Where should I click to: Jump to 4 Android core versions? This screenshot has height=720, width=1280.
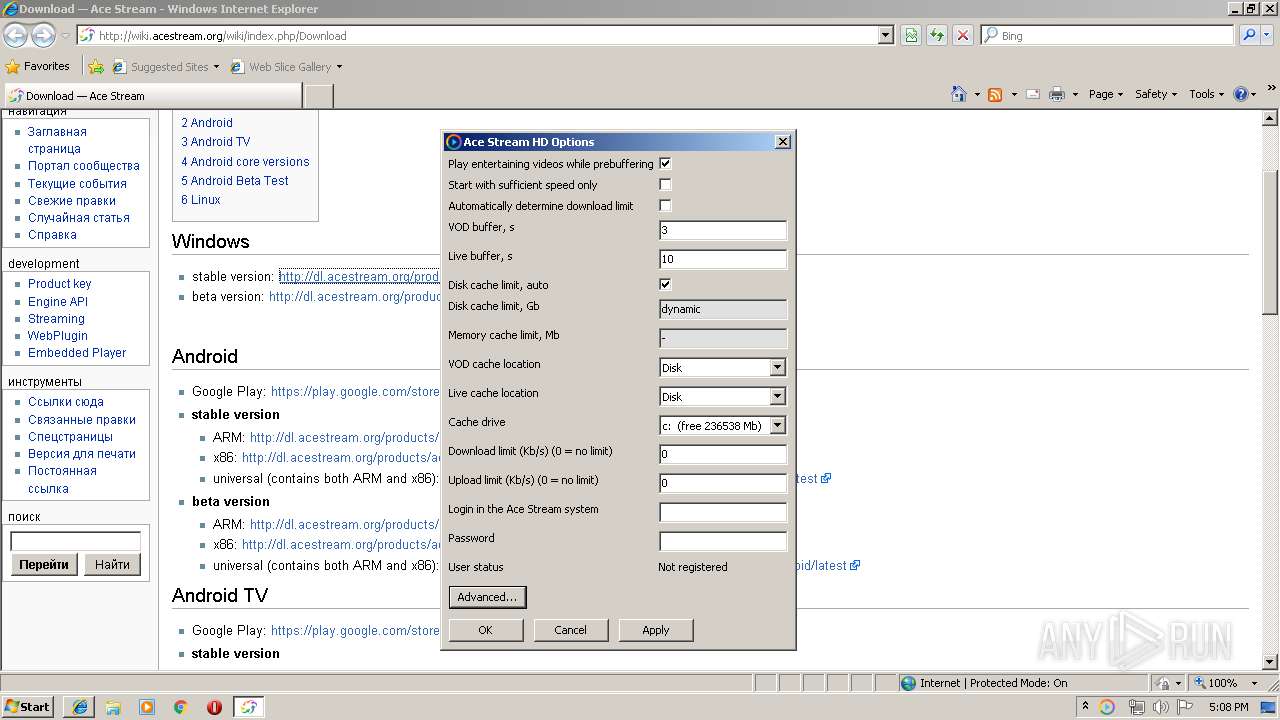[245, 161]
